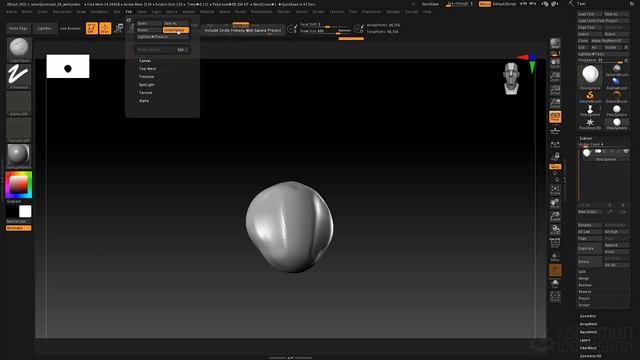Select the SimpleBrush tool icon

[590, 97]
